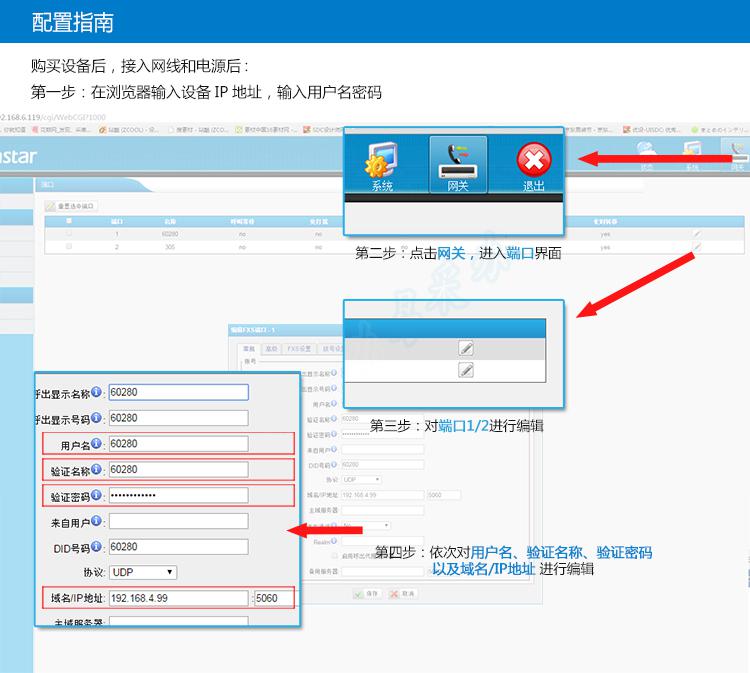The width and height of the screenshot is (750, 673).
Task: Focus the 验证名称 input field
Action: pos(179,470)
